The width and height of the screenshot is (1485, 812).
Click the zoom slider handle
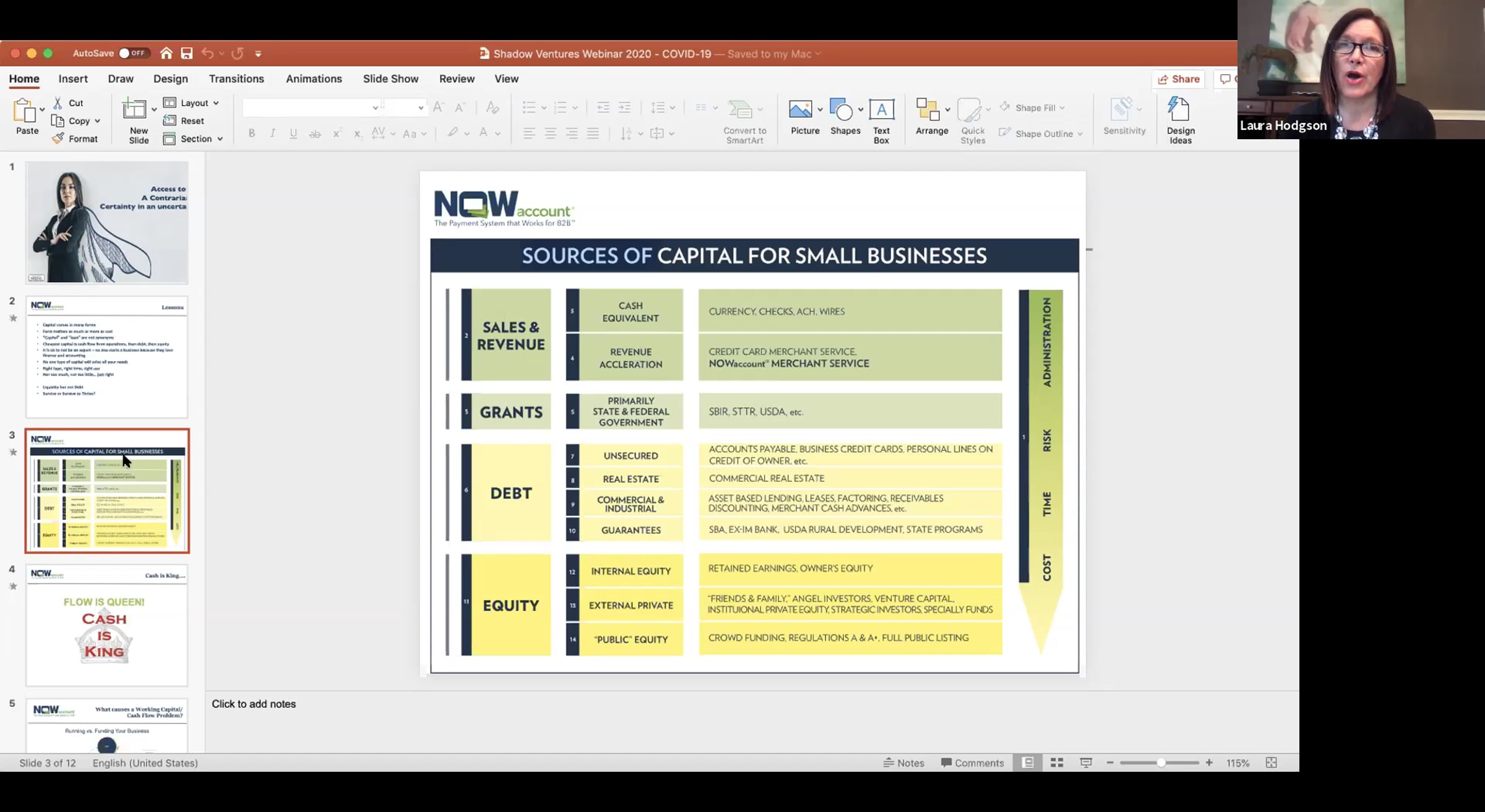point(1161,763)
